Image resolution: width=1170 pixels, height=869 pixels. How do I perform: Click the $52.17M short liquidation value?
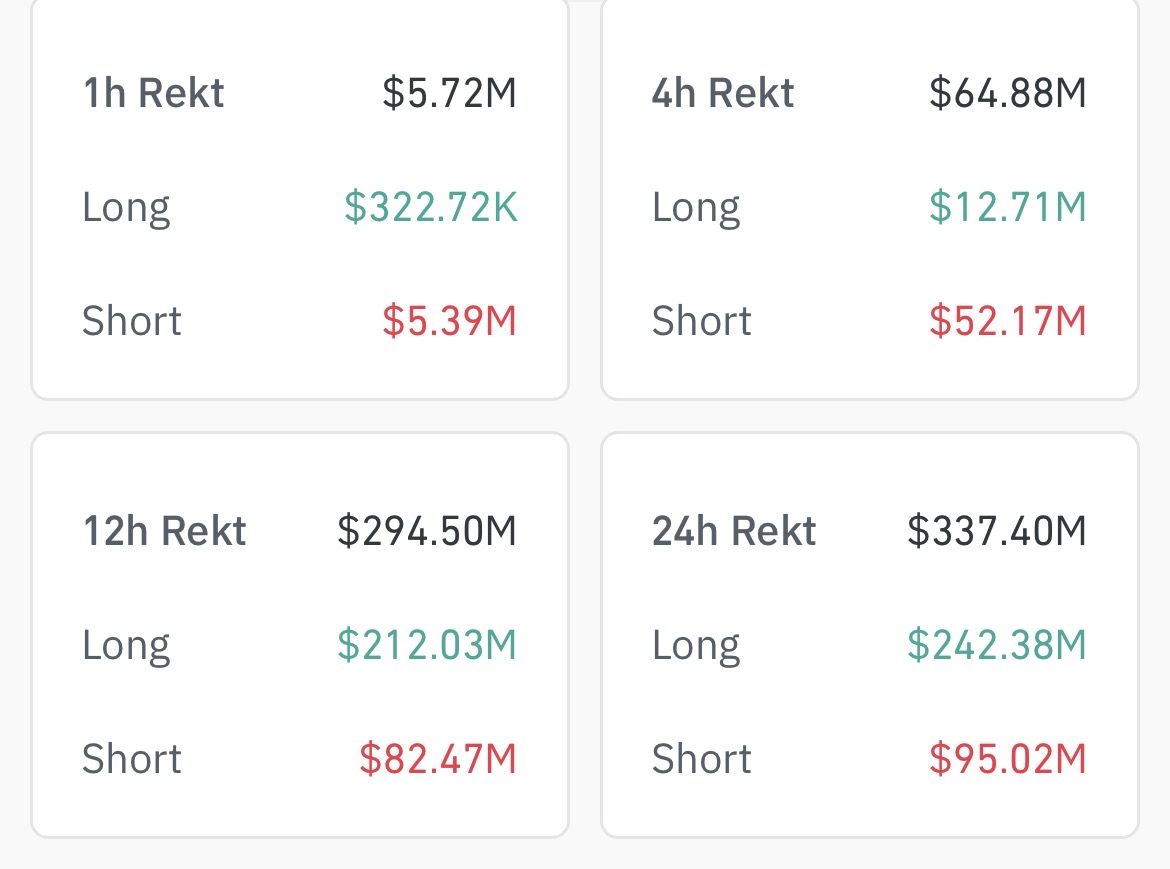pos(1007,321)
